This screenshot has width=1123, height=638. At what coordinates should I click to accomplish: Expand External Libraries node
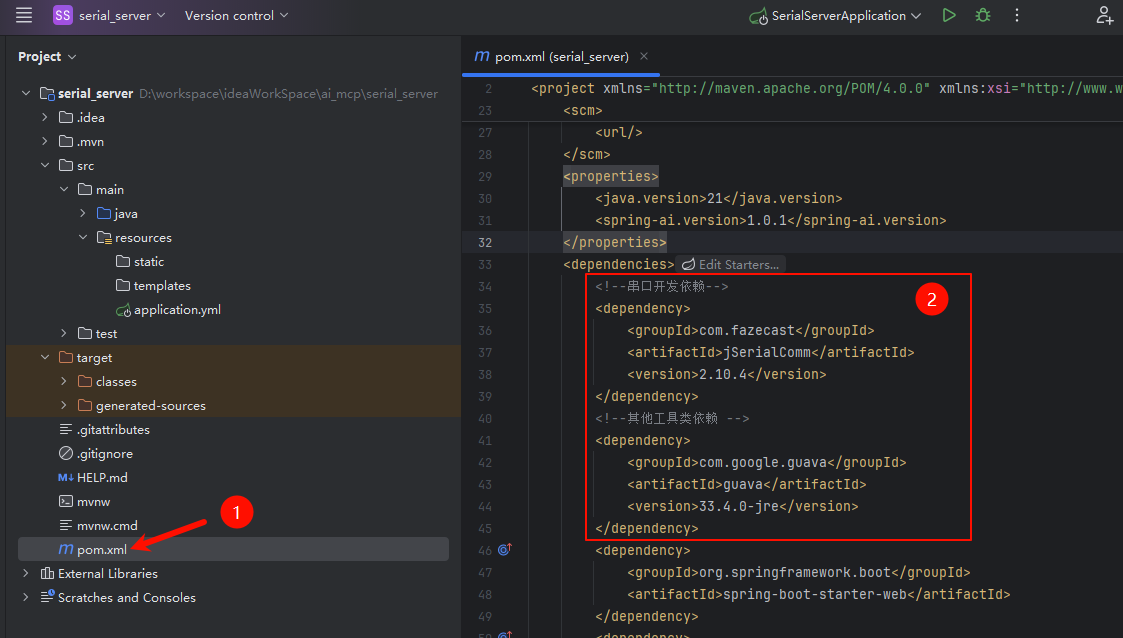point(26,573)
